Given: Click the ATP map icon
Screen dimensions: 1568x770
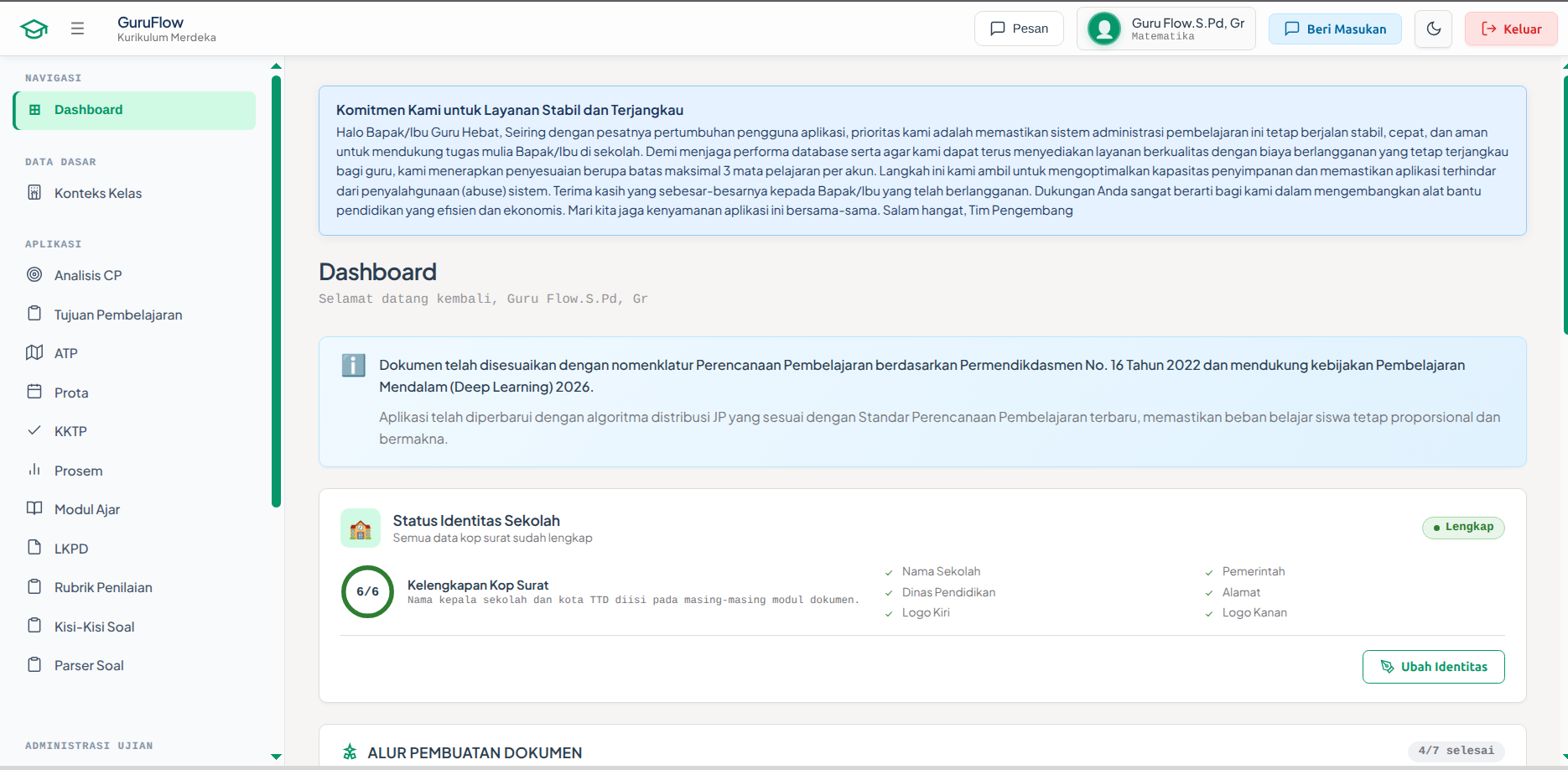Looking at the screenshot, I should 34,352.
